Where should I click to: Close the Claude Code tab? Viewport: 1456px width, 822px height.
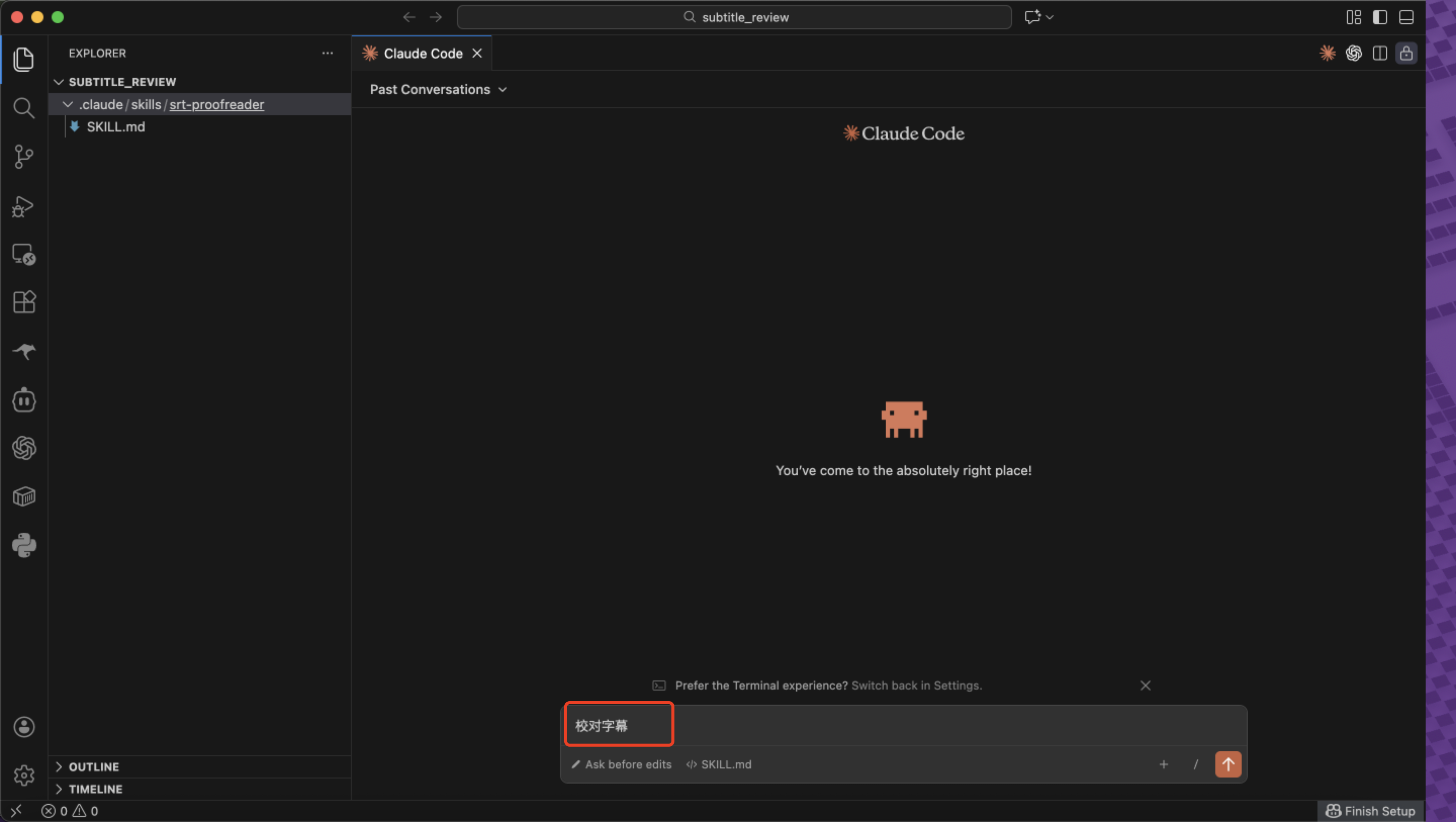[x=477, y=53]
